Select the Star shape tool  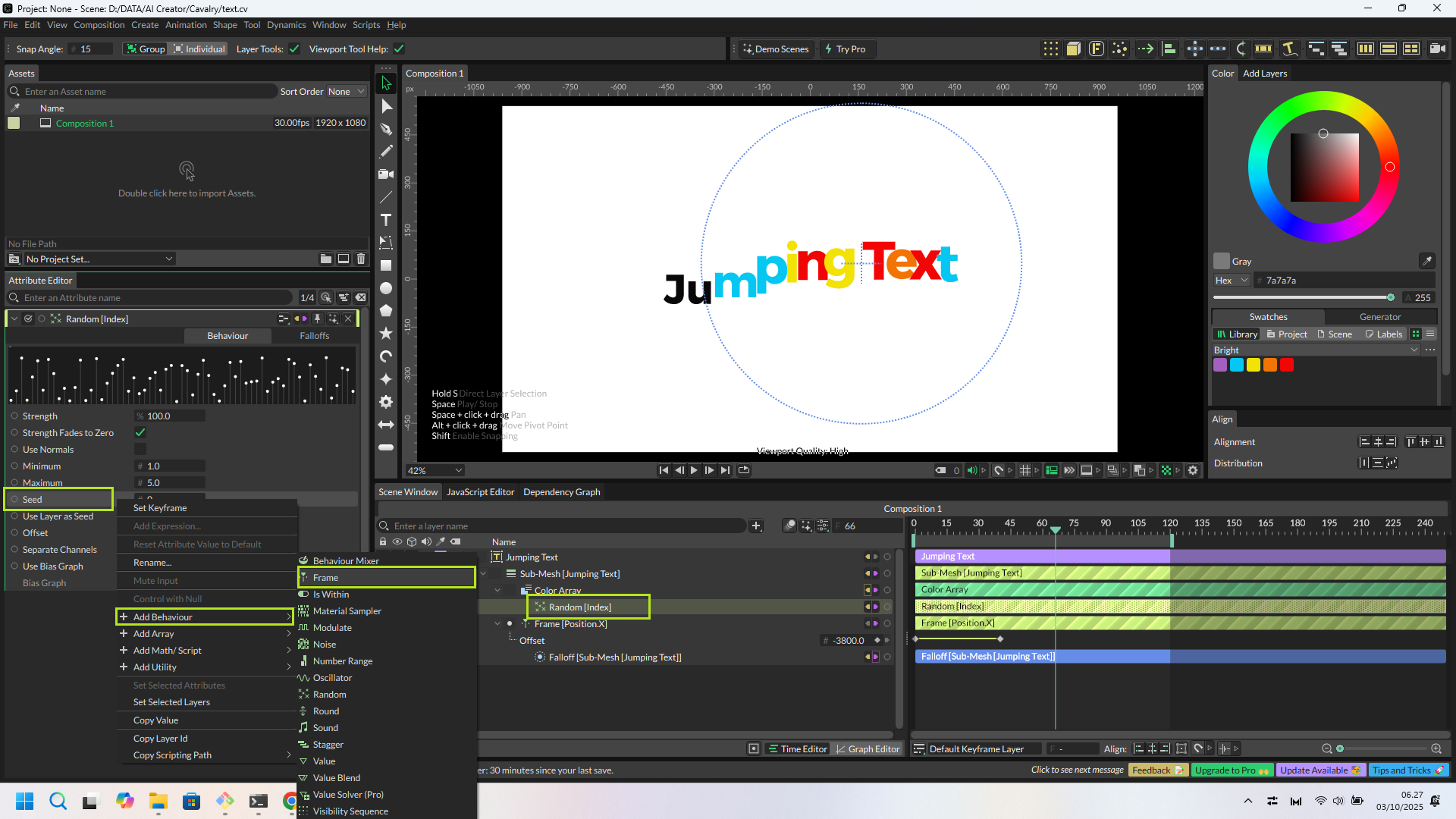(386, 334)
